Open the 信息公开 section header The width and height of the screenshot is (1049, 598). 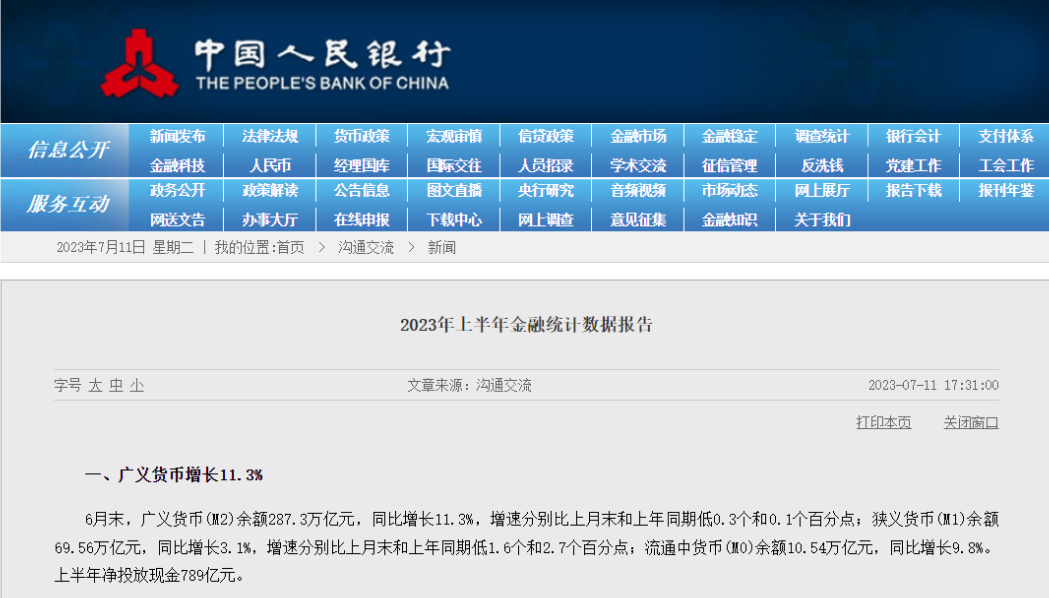click(x=67, y=150)
